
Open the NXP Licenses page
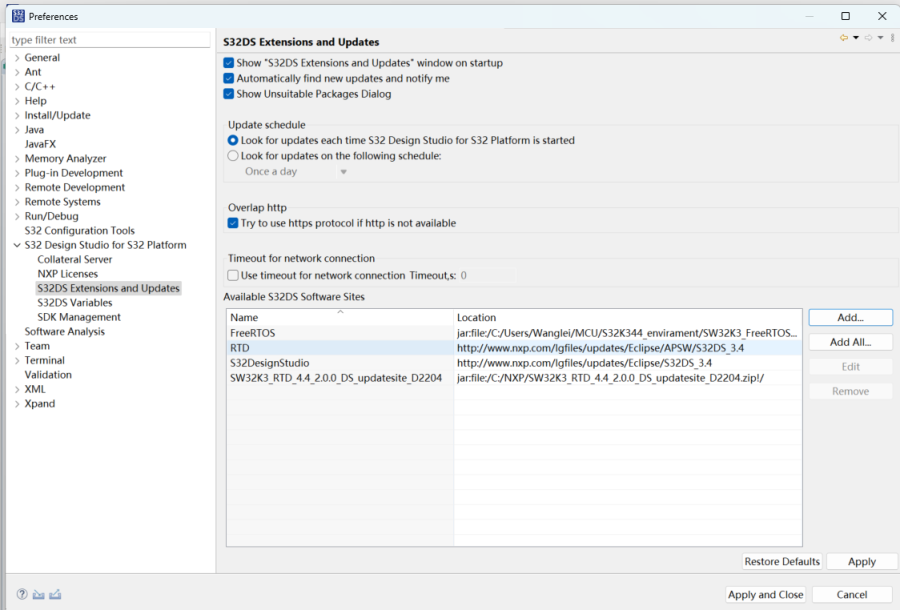pyautogui.click(x=67, y=274)
